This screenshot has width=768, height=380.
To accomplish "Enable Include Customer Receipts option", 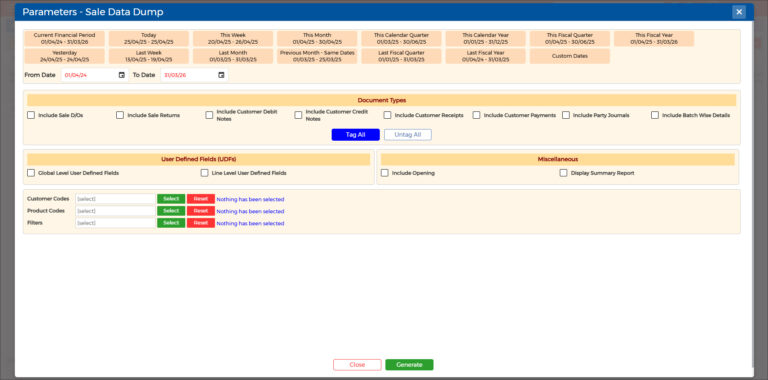I will tap(387, 115).
